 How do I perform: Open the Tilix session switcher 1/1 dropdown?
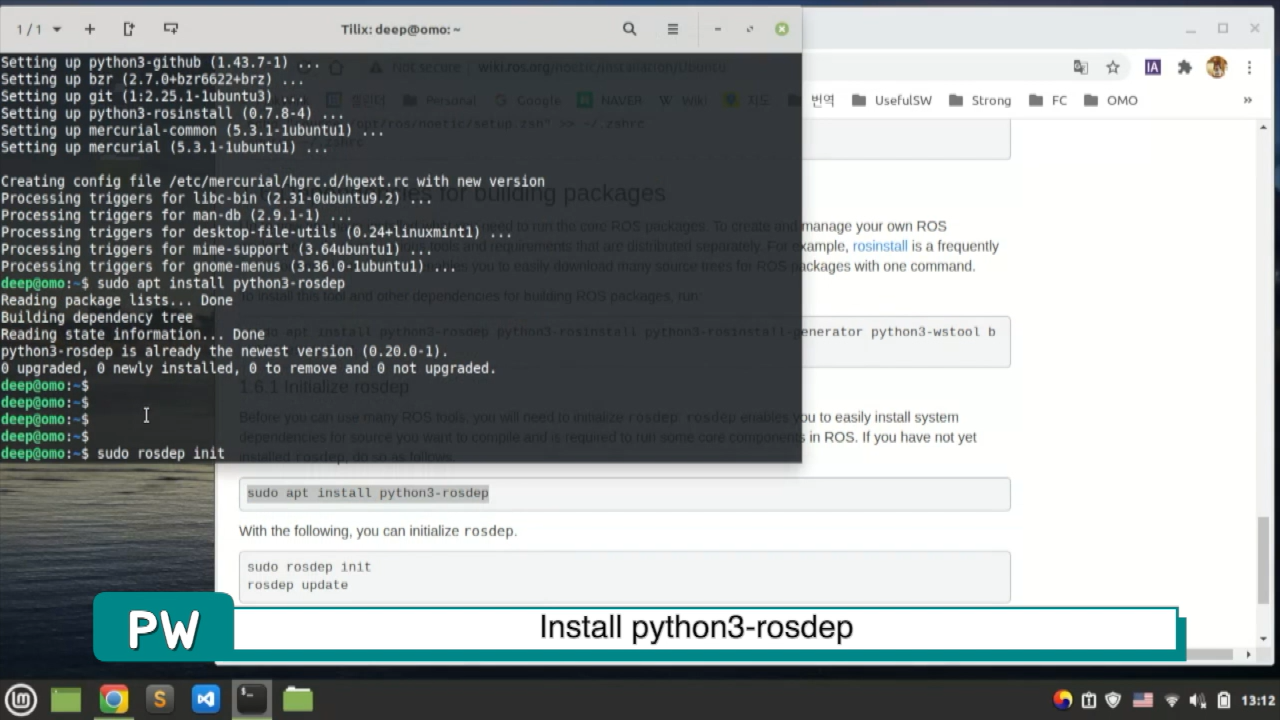coord(39,29)
